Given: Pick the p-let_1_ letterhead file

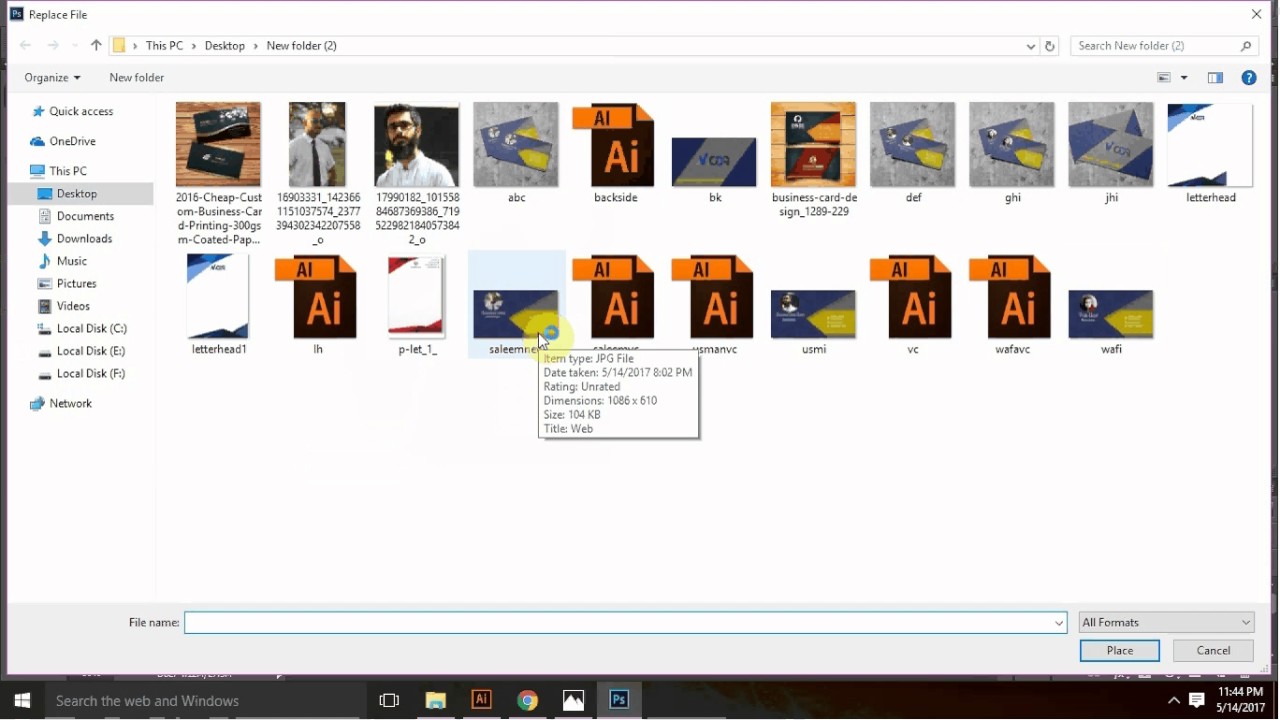Looking at the screenshot, I should [417, 305].
